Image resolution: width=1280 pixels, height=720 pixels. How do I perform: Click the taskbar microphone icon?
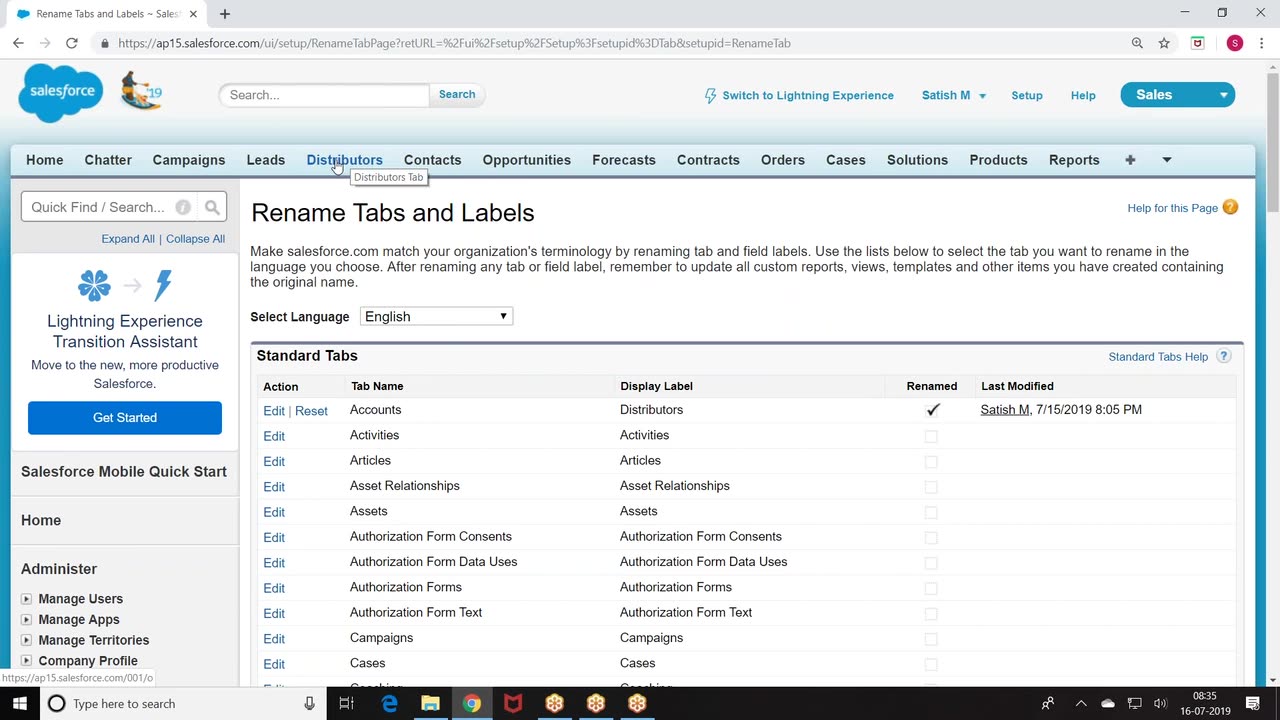(x=310, y=703)
